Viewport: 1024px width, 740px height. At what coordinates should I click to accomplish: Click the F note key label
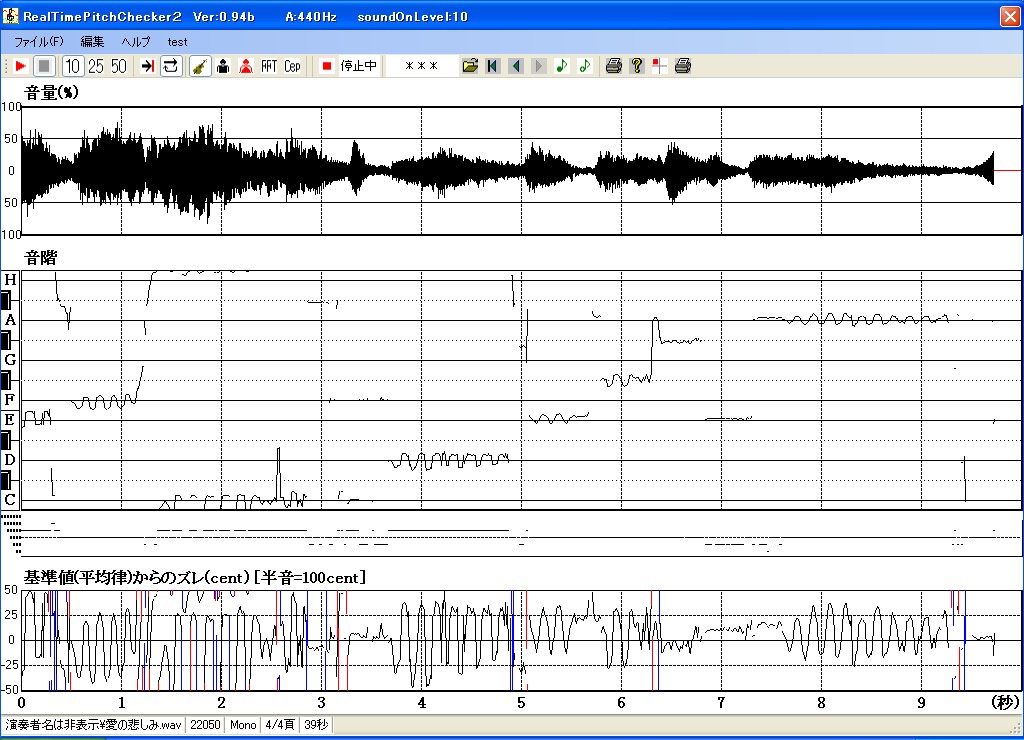tap(10, 400)
